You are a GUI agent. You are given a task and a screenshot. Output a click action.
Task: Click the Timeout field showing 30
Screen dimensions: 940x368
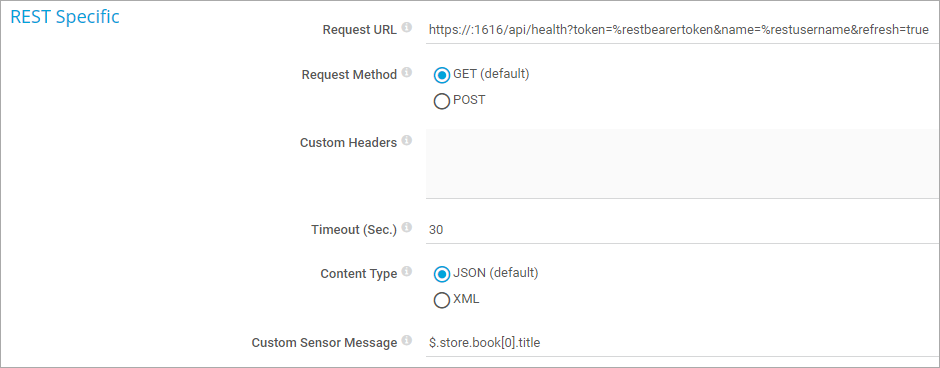[x=682, y=230]
